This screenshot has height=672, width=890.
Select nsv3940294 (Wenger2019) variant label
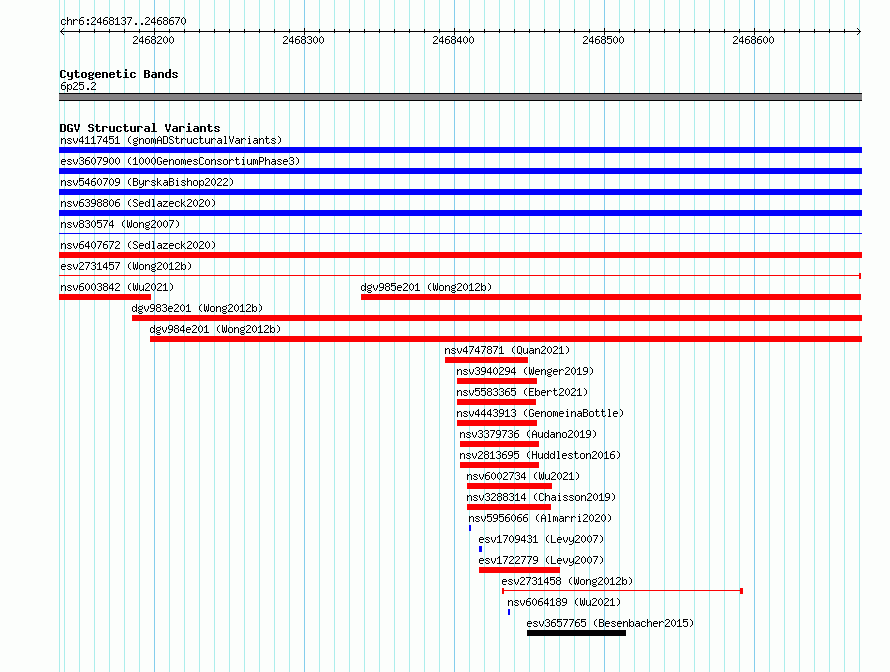click(525, 371)
